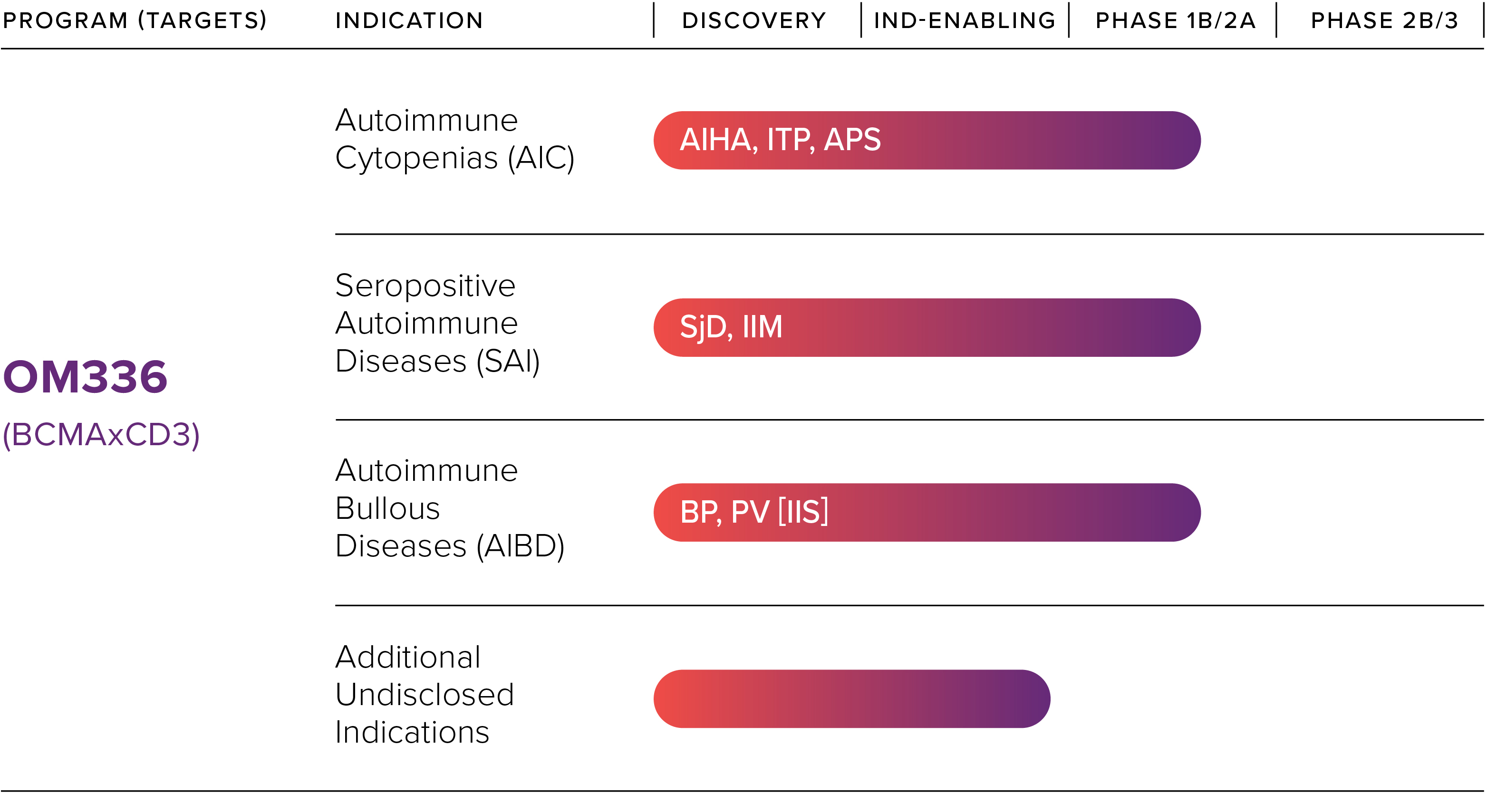Click the BP, PV [IIS] progress bar

927,513
